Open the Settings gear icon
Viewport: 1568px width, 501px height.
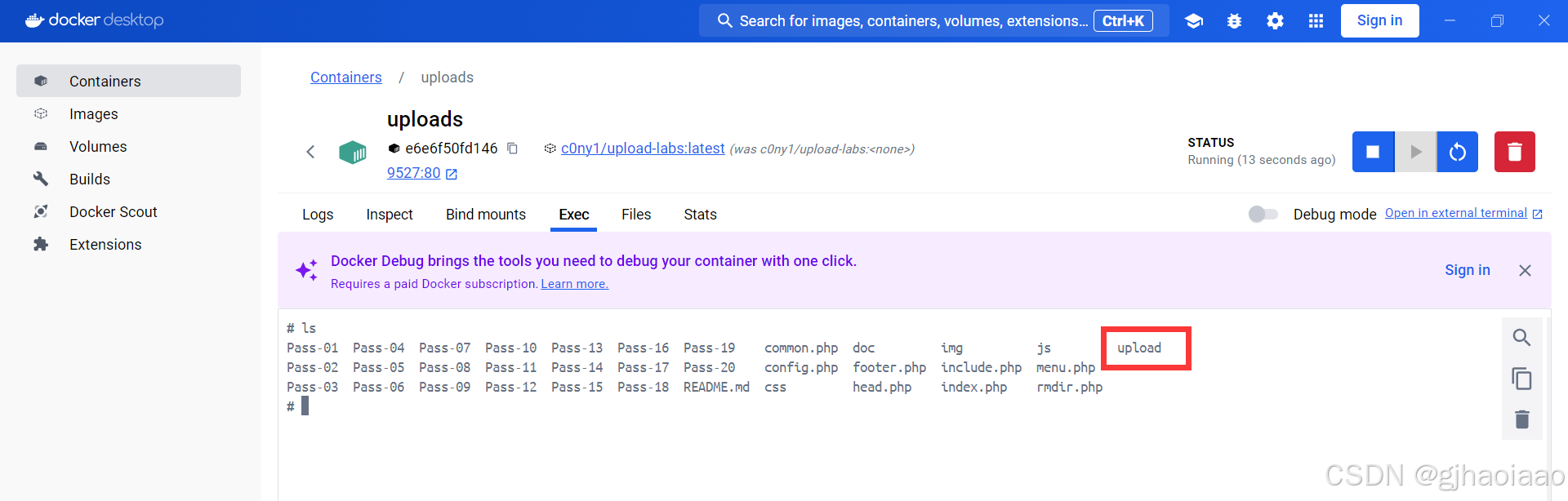(x=1275, y=21)
